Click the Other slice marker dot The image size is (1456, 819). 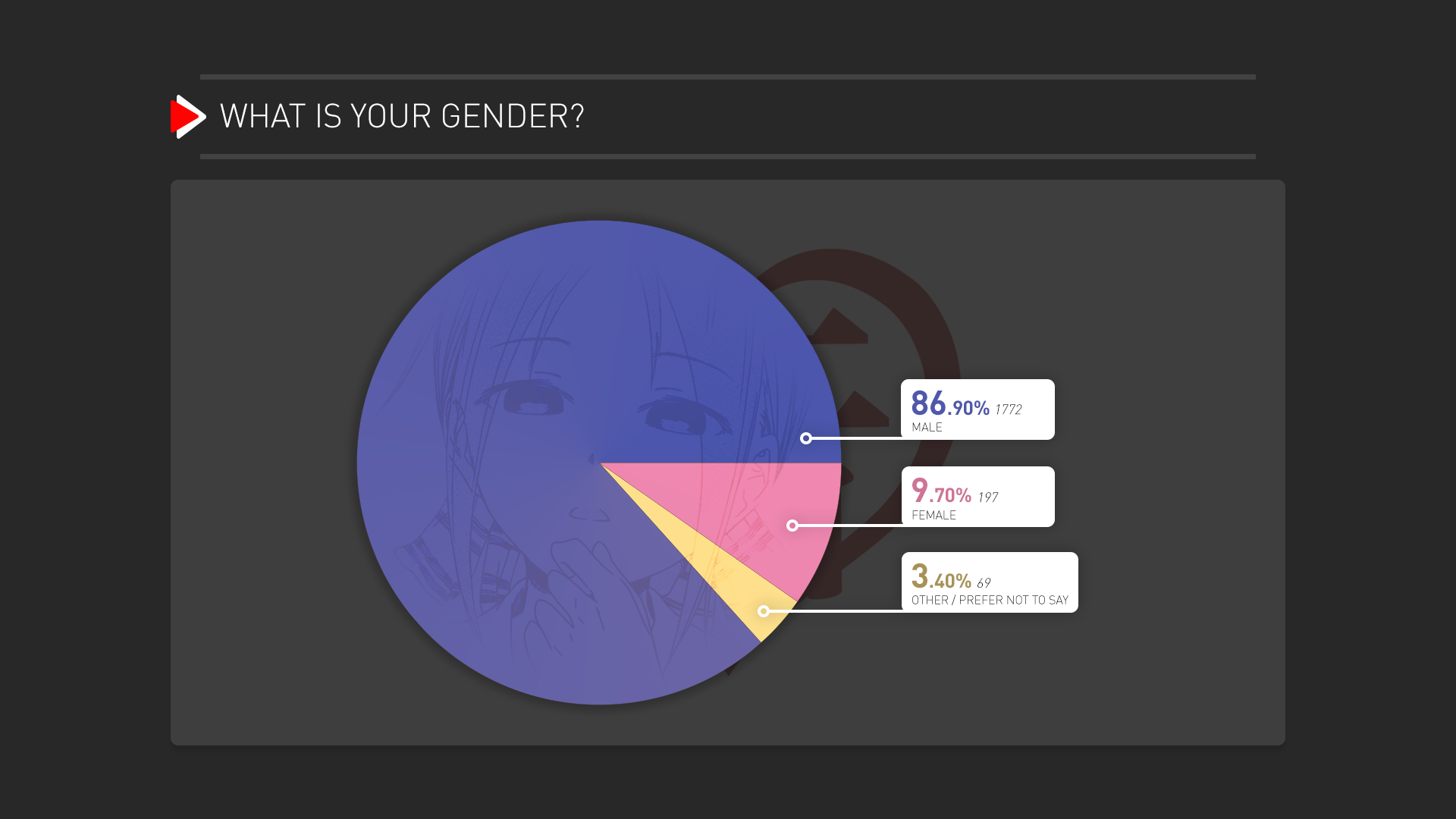click(x=764, y=611)
